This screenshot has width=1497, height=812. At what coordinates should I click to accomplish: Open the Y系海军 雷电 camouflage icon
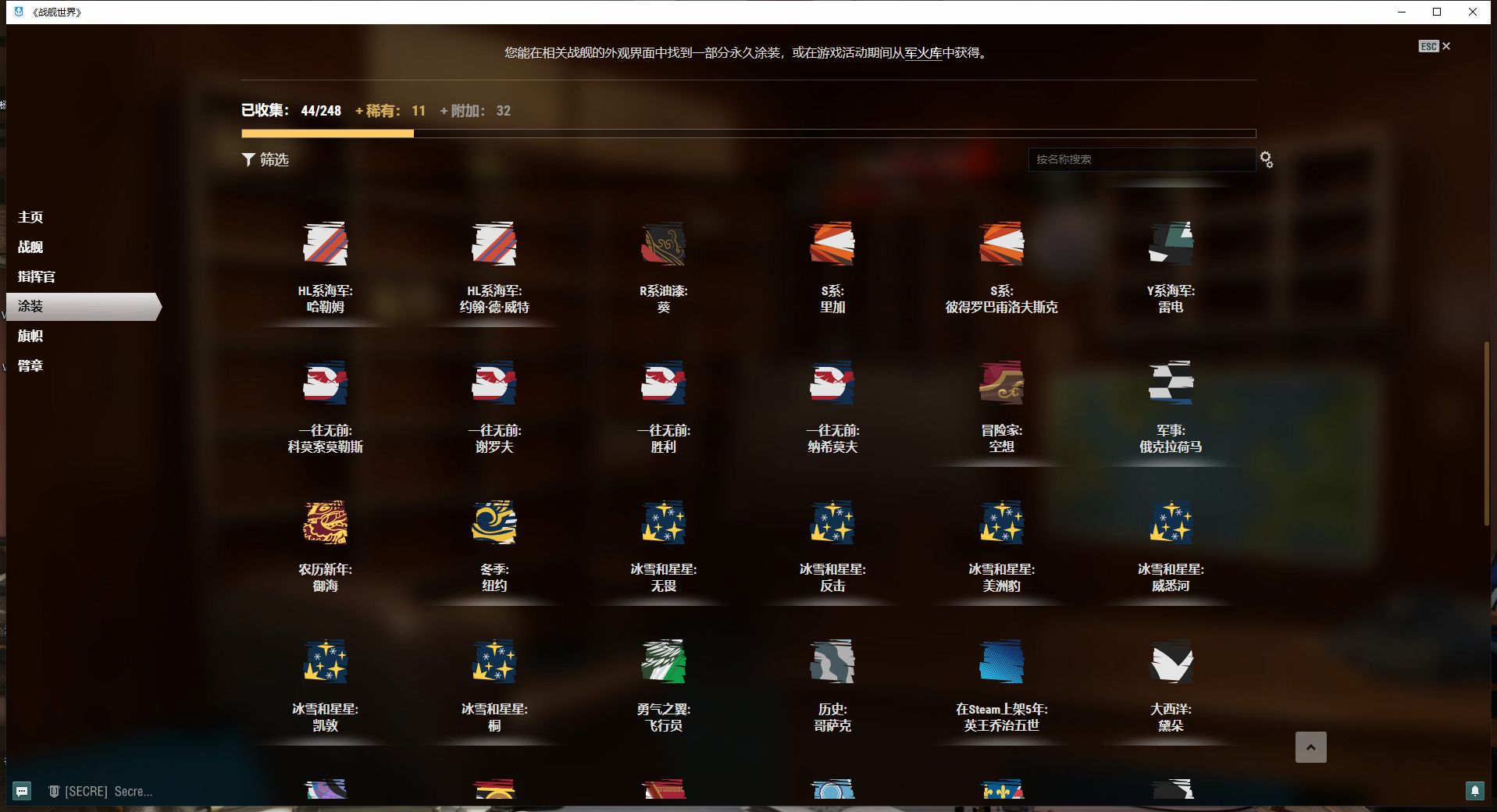(x=1170, y=244)
